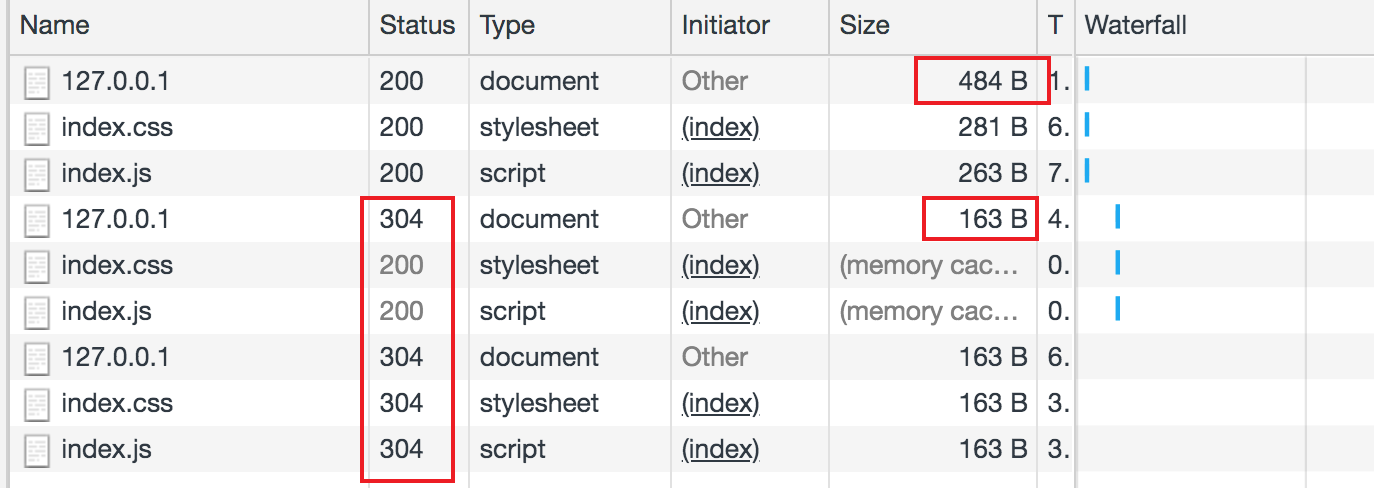
Task: Click the 163 B size of the 304 index.js
Action: [x=993, y=450]
